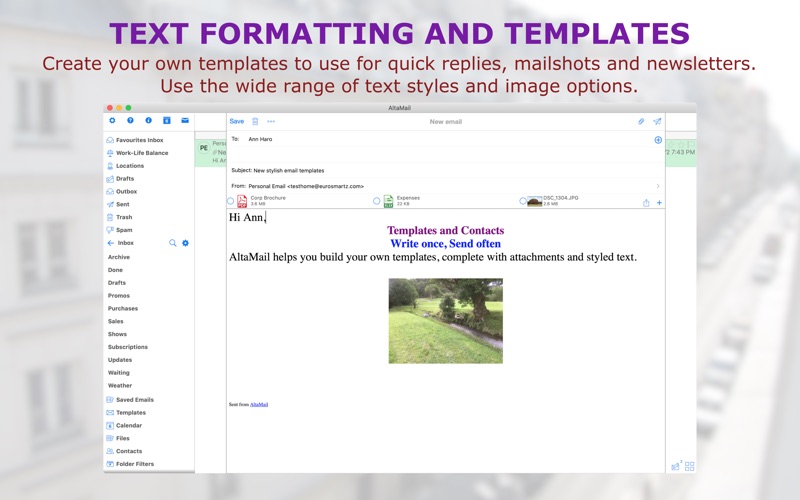Open the Waiting subfolder

click(119, 372)
